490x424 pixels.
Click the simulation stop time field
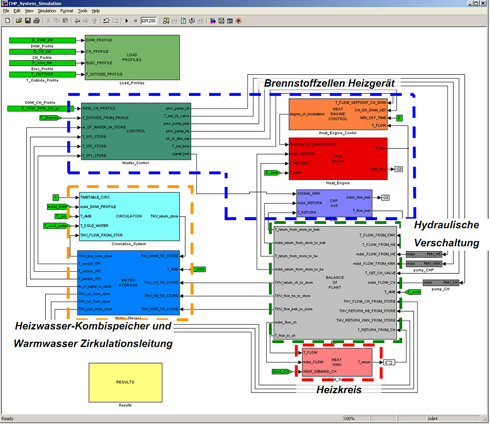pyautogui.click(x=148, y=21)
